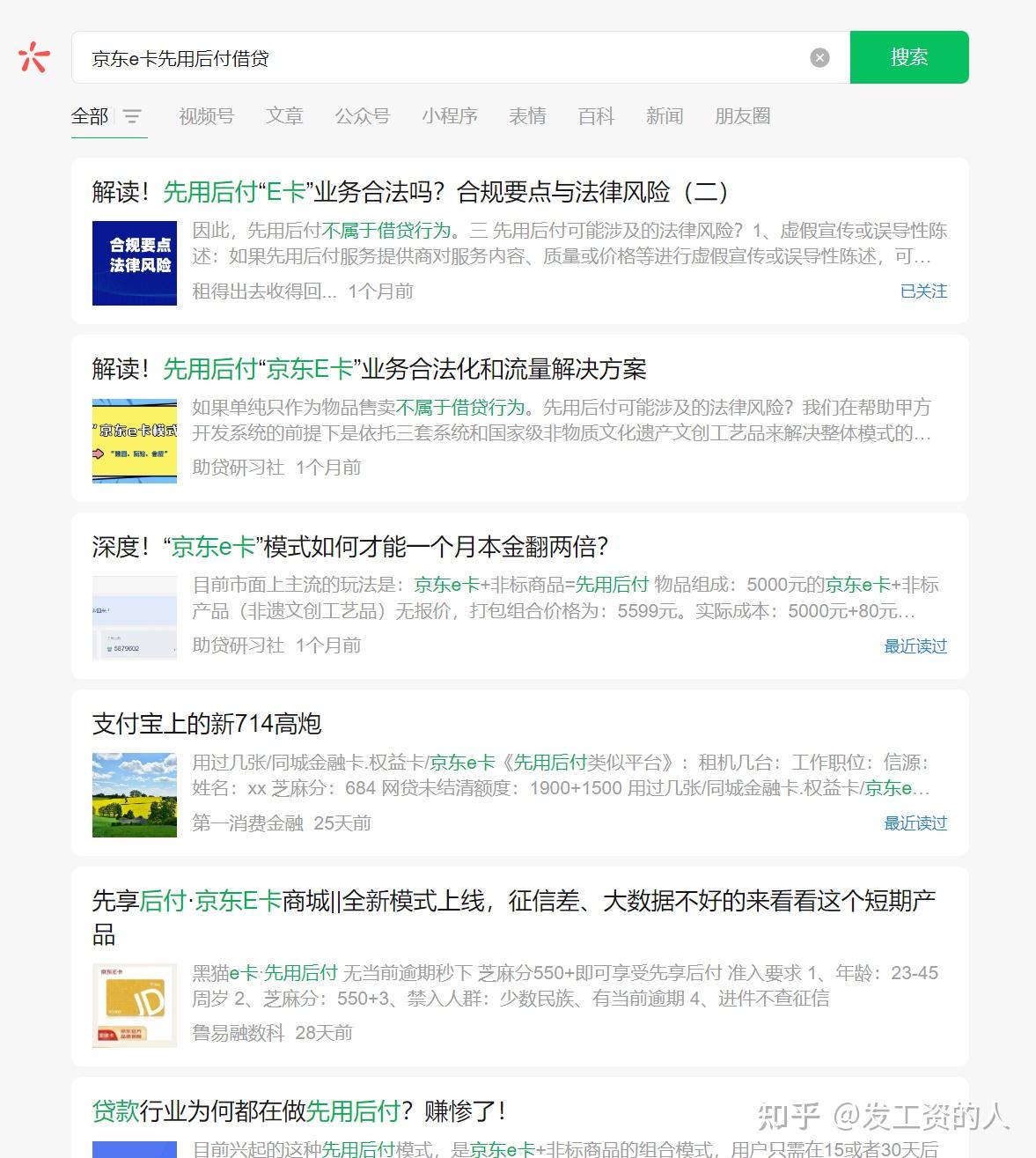
Task: Open the landscape field thumbnail
Action: (135, 795)
